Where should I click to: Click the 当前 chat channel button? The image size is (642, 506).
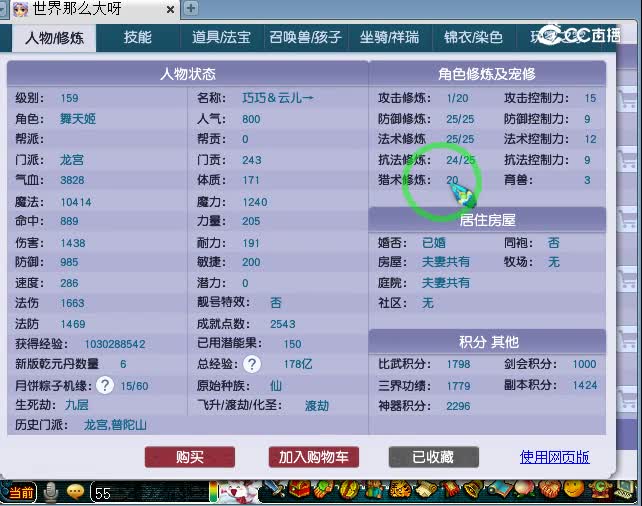pos(20,492)
